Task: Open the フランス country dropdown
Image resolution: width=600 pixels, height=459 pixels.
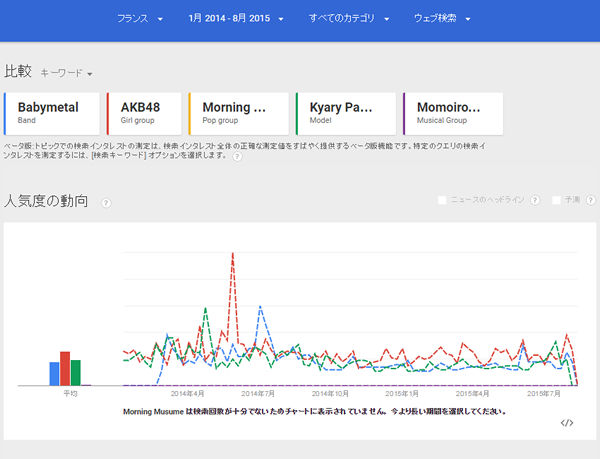Action: click(x=140, y=18)
